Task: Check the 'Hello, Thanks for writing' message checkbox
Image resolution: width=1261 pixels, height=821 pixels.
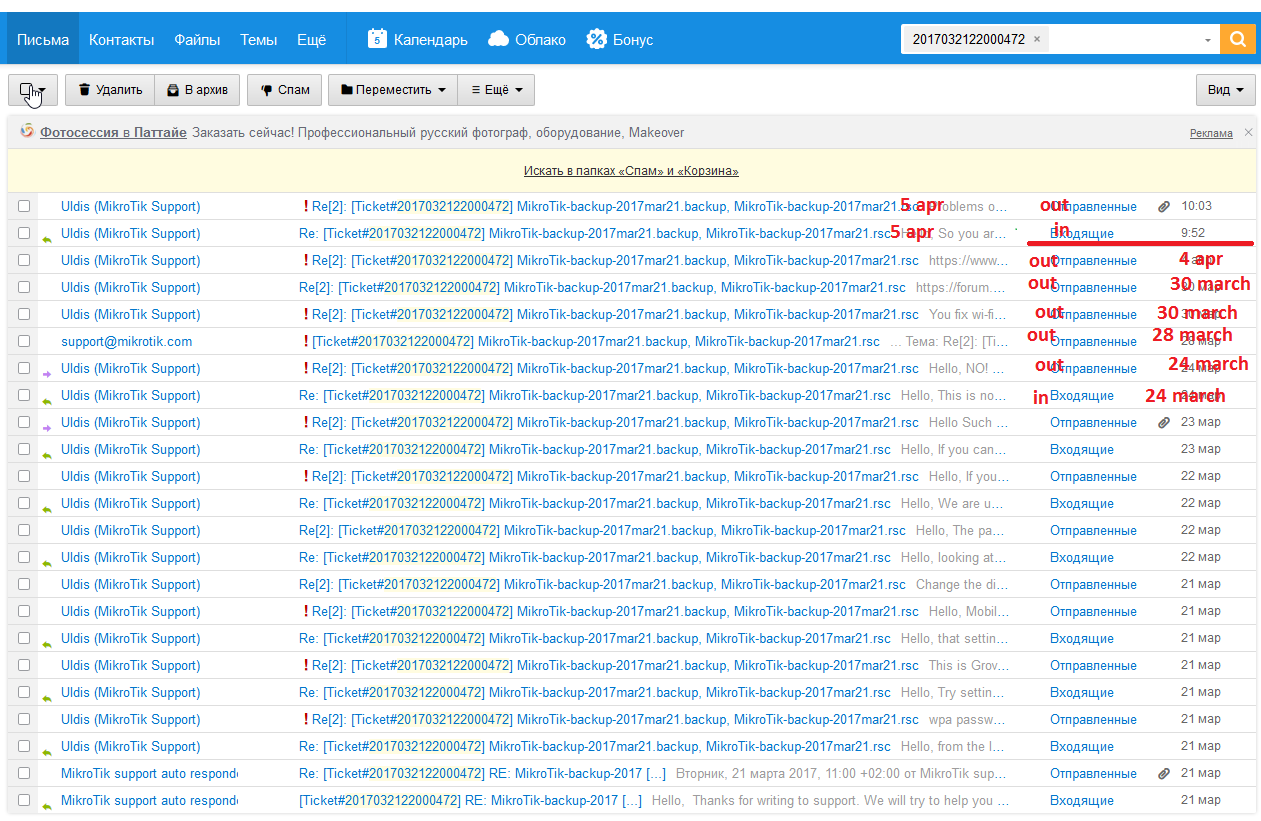Action: click(x=24, y=800)
